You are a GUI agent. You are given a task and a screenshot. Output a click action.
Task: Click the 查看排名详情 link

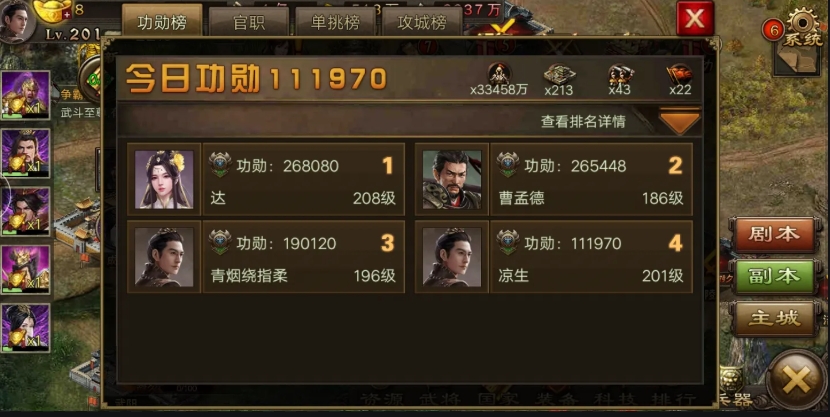[583, 122]
